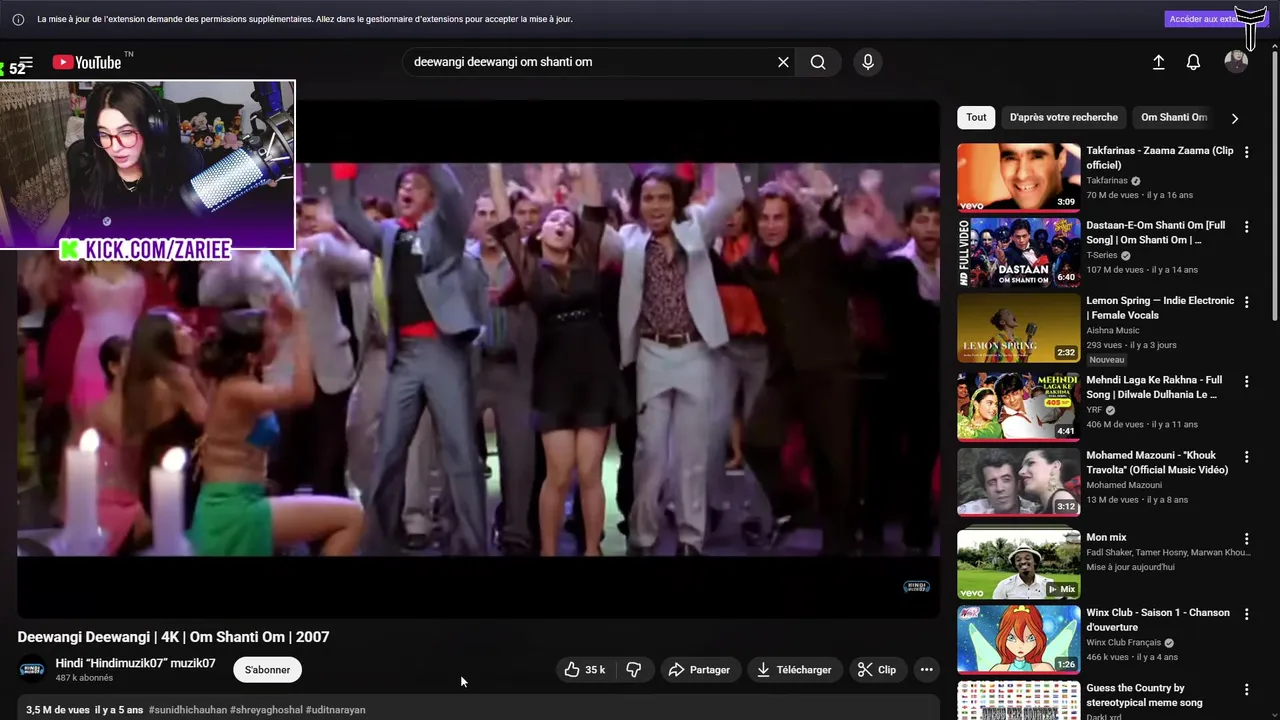Image resolution: width=1280 pixels, height=720 pixels.
Task: Open more actions below the video
Action: 927,670
